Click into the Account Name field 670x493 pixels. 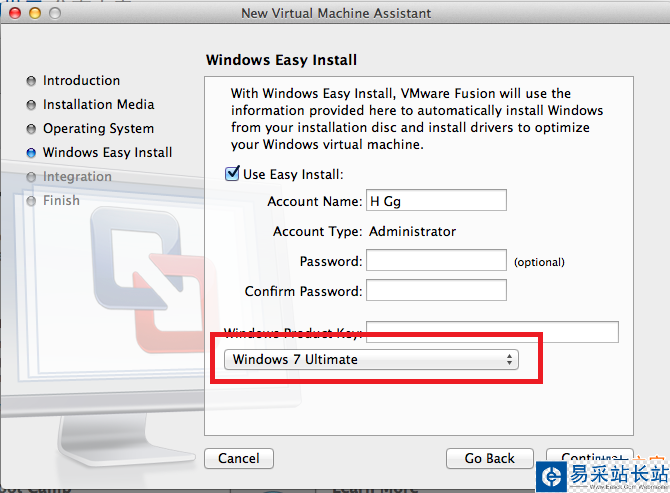click(436, 200)
